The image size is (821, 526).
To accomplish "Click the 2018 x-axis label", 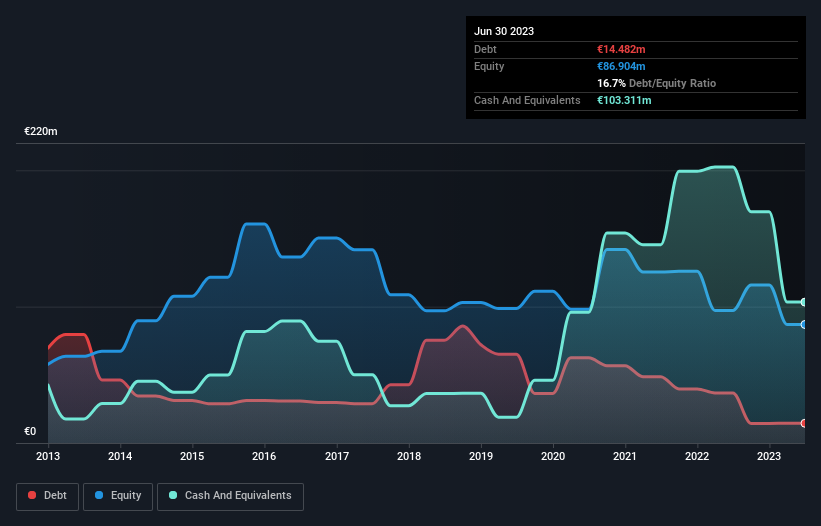I will pyautogui.click(x=409, y=456).
